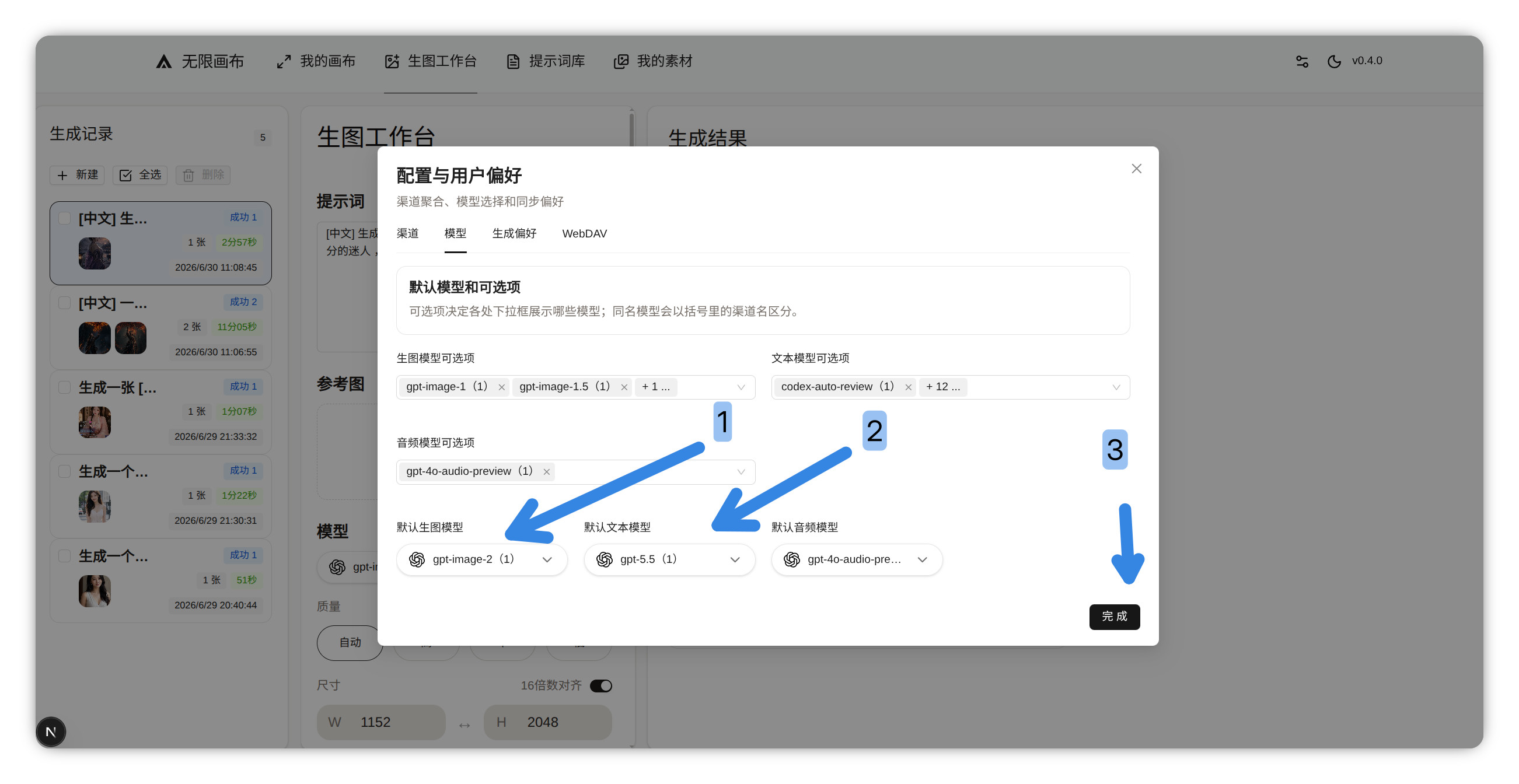Expand the 文本模型可选项 dropdown arrow

click(x=1116, y=387)
